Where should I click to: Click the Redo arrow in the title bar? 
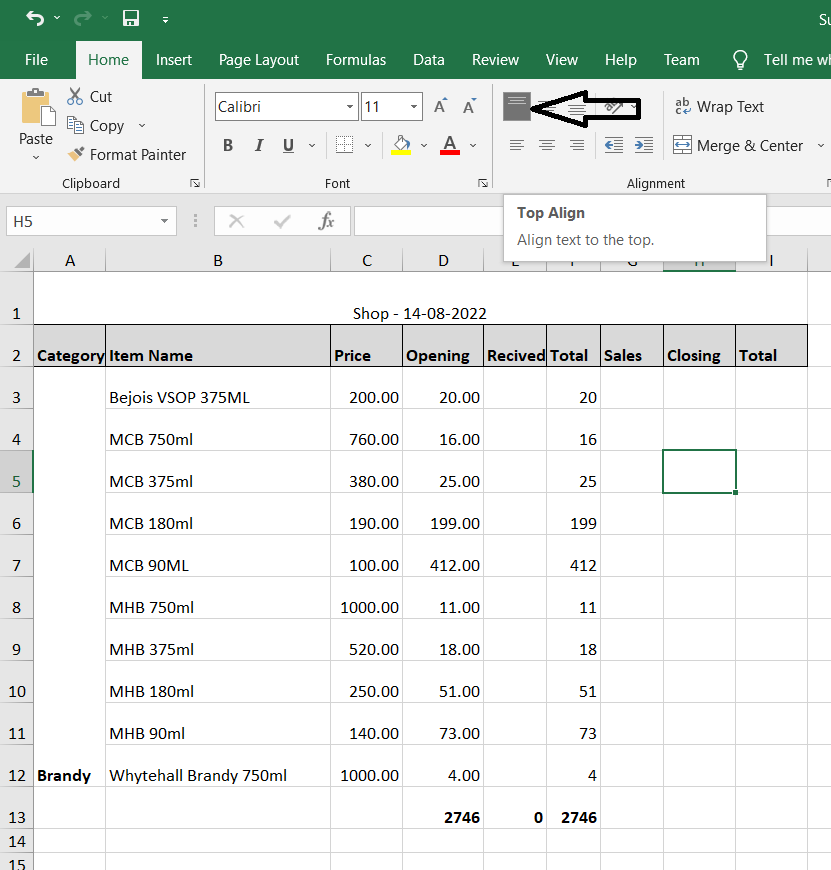coord(83,19)
